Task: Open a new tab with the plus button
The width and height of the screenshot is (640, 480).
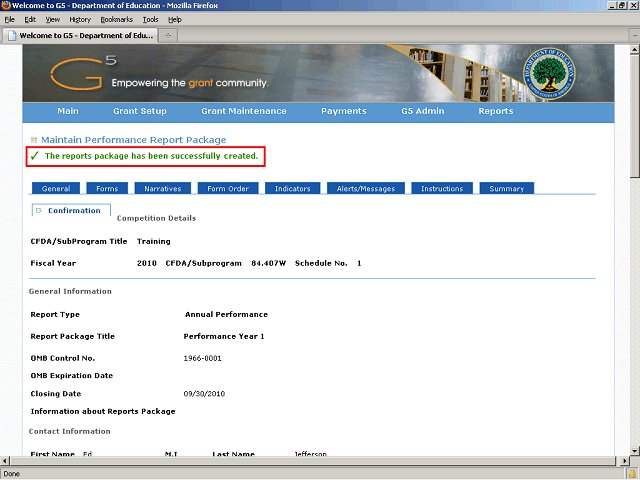Action: (x=168, y=36)
